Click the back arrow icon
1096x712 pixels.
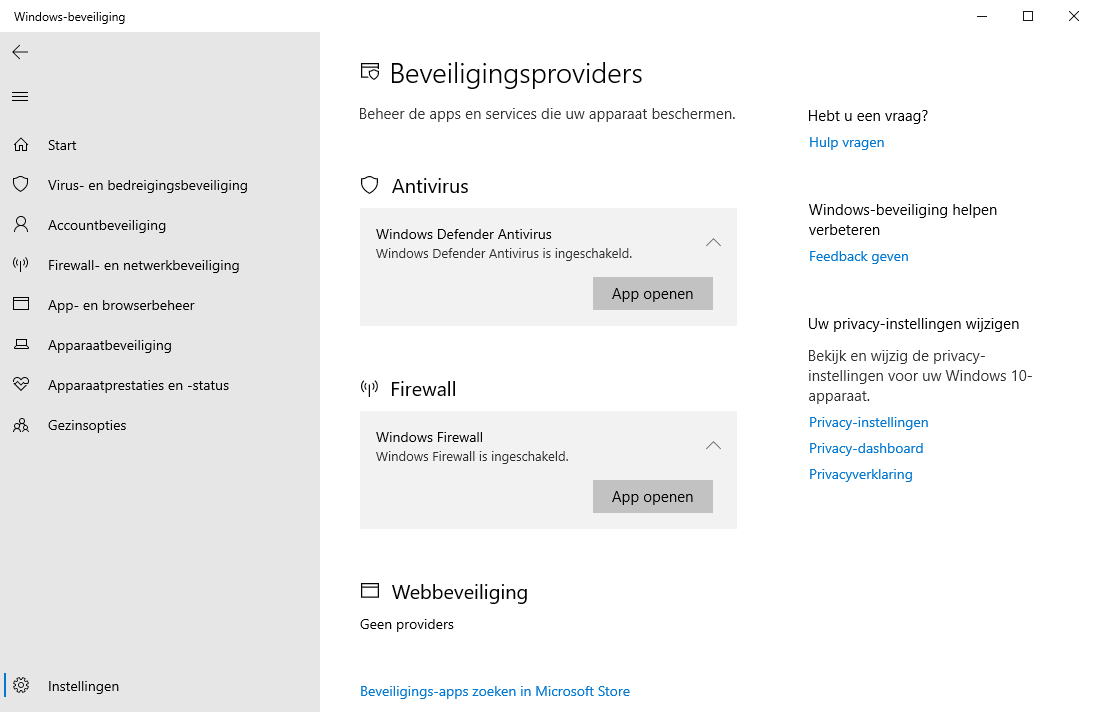[20, 52]
